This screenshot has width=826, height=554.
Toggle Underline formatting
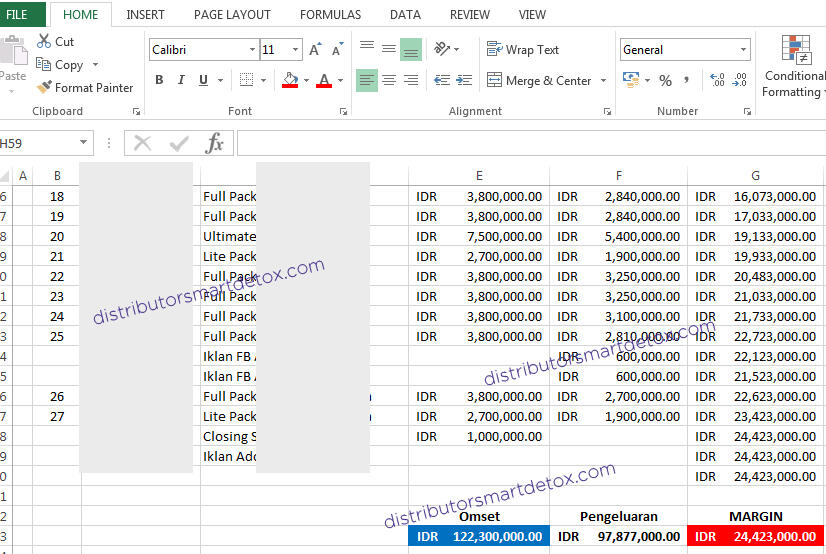pos(203,80)
